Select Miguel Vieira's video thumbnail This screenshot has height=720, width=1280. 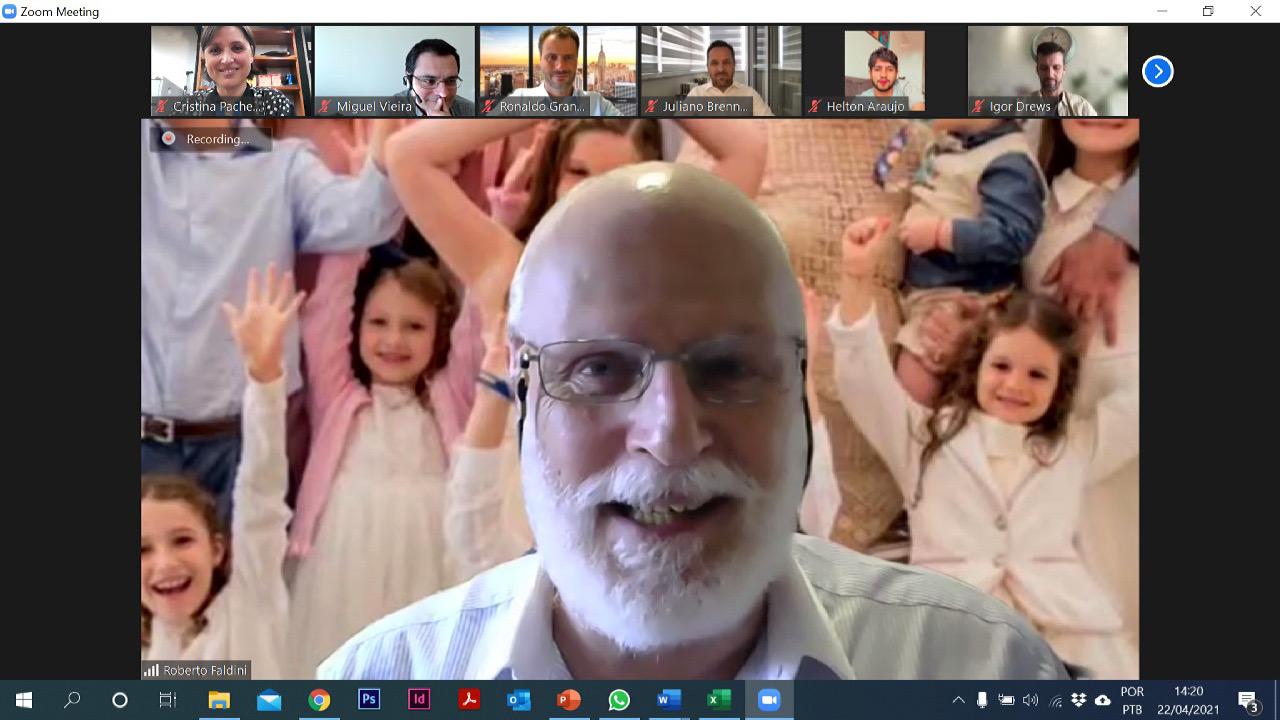coord(394,68)
